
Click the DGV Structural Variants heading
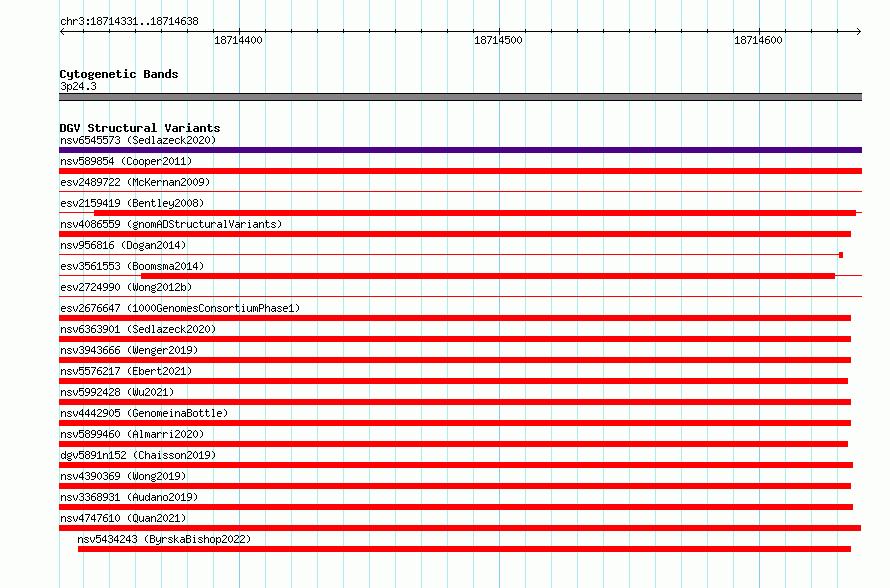point(140,128)
